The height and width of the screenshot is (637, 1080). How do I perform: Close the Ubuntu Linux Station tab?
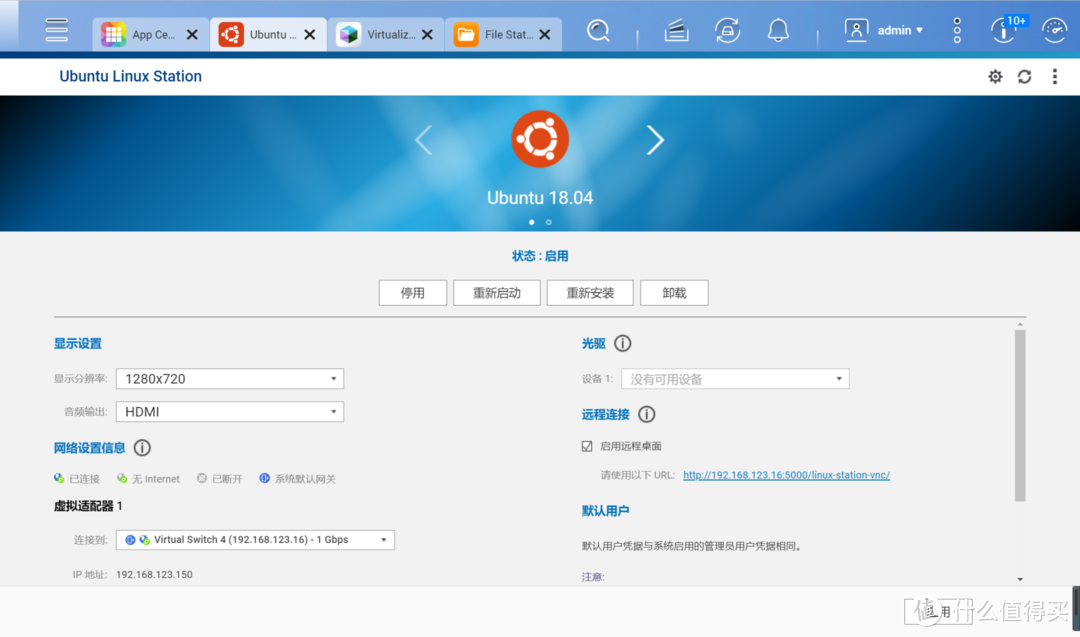(310, 34)
